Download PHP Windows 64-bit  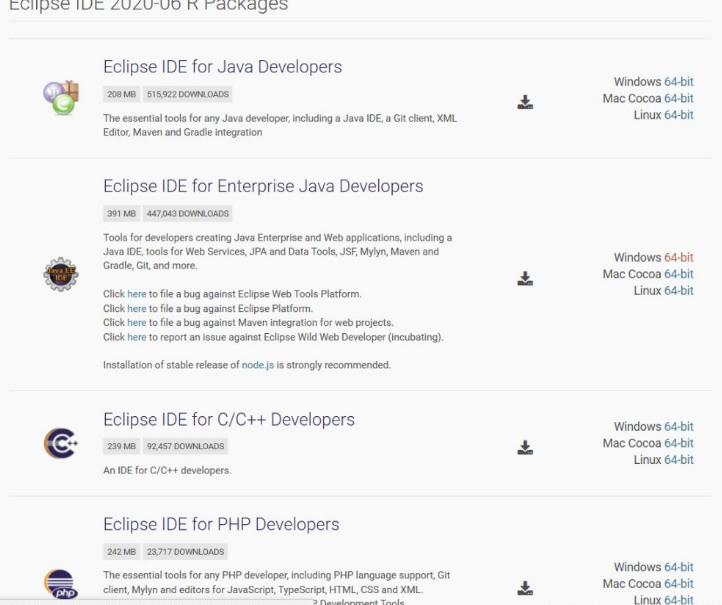pos(679,567)
